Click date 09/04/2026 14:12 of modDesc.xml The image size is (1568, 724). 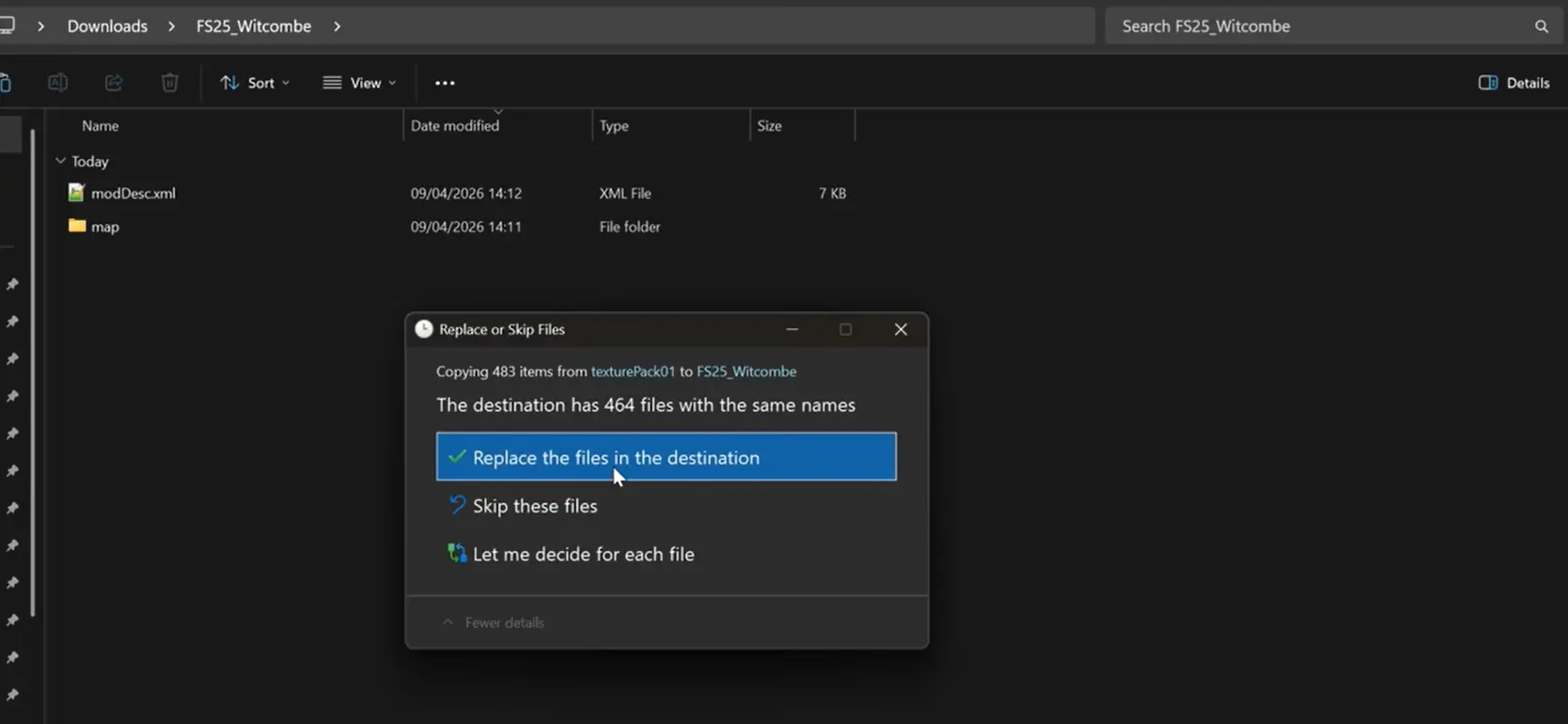tap(466, 193)
